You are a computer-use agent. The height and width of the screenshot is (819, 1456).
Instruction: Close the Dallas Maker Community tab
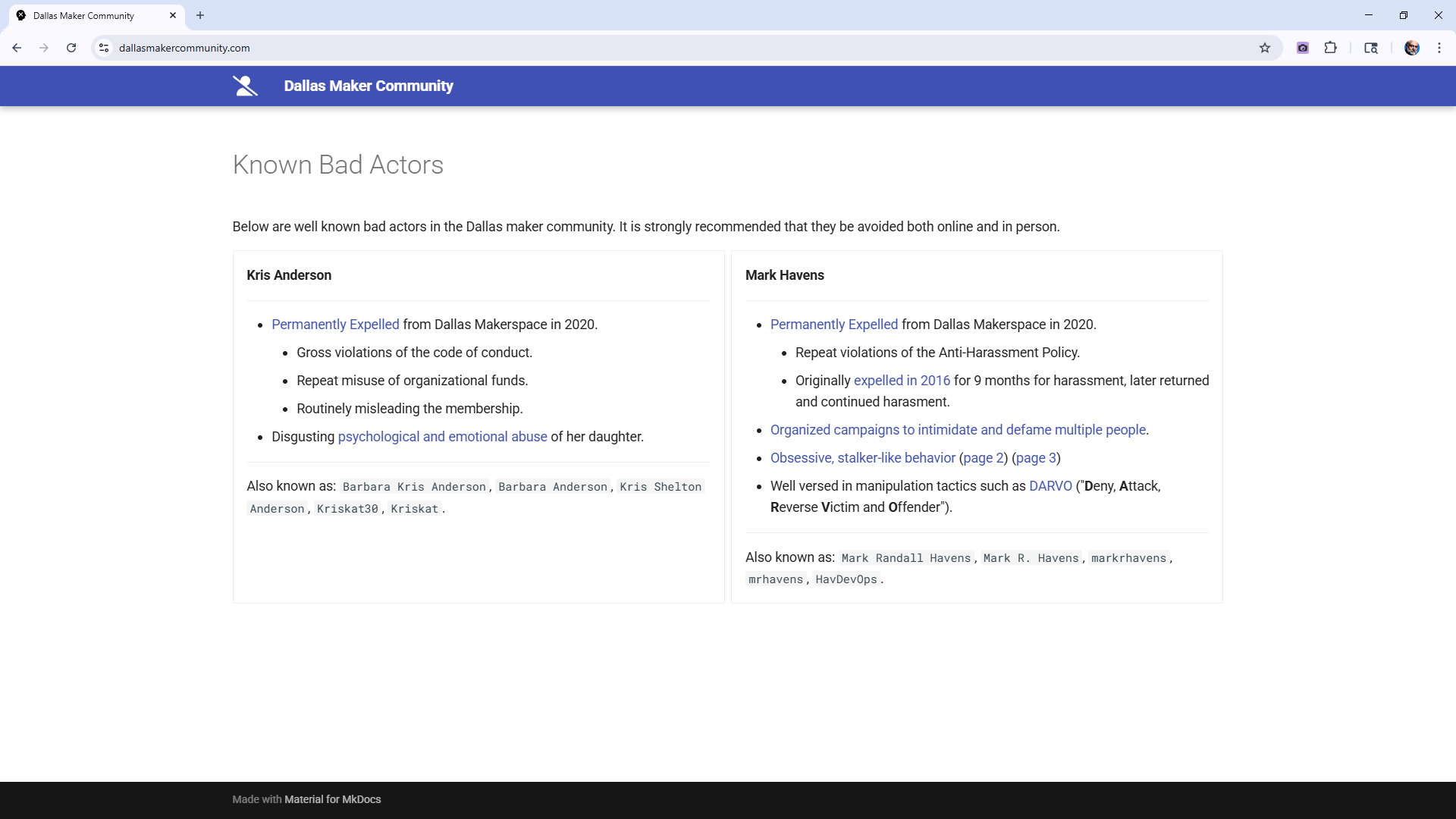pos(173,15)
